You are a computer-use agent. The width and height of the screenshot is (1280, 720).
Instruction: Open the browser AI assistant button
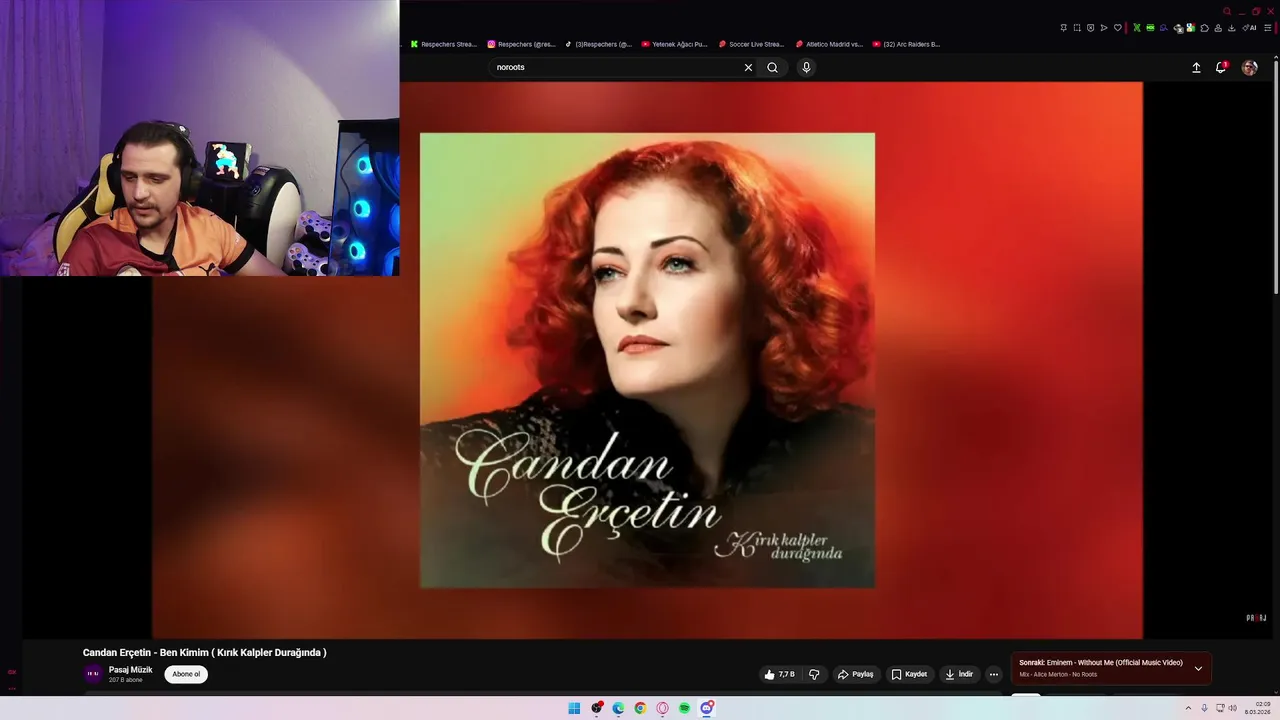(x=1249, y=28)
